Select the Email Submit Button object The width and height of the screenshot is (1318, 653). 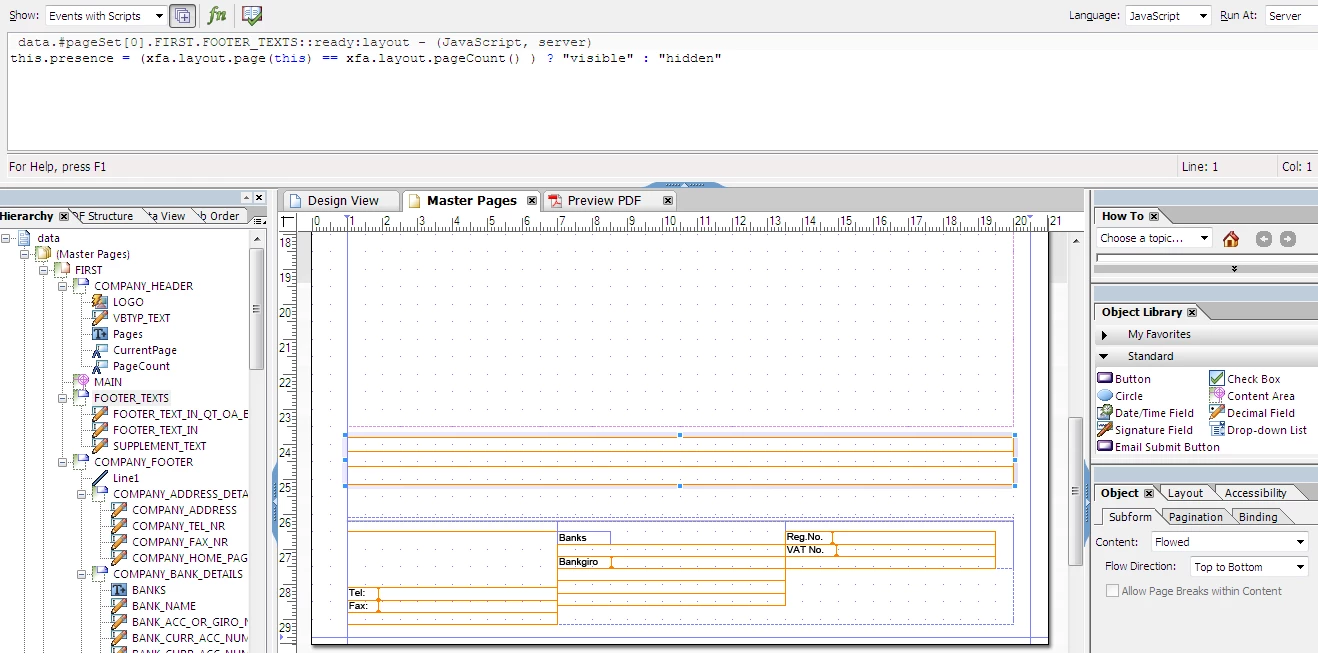tap(1158, 447)
